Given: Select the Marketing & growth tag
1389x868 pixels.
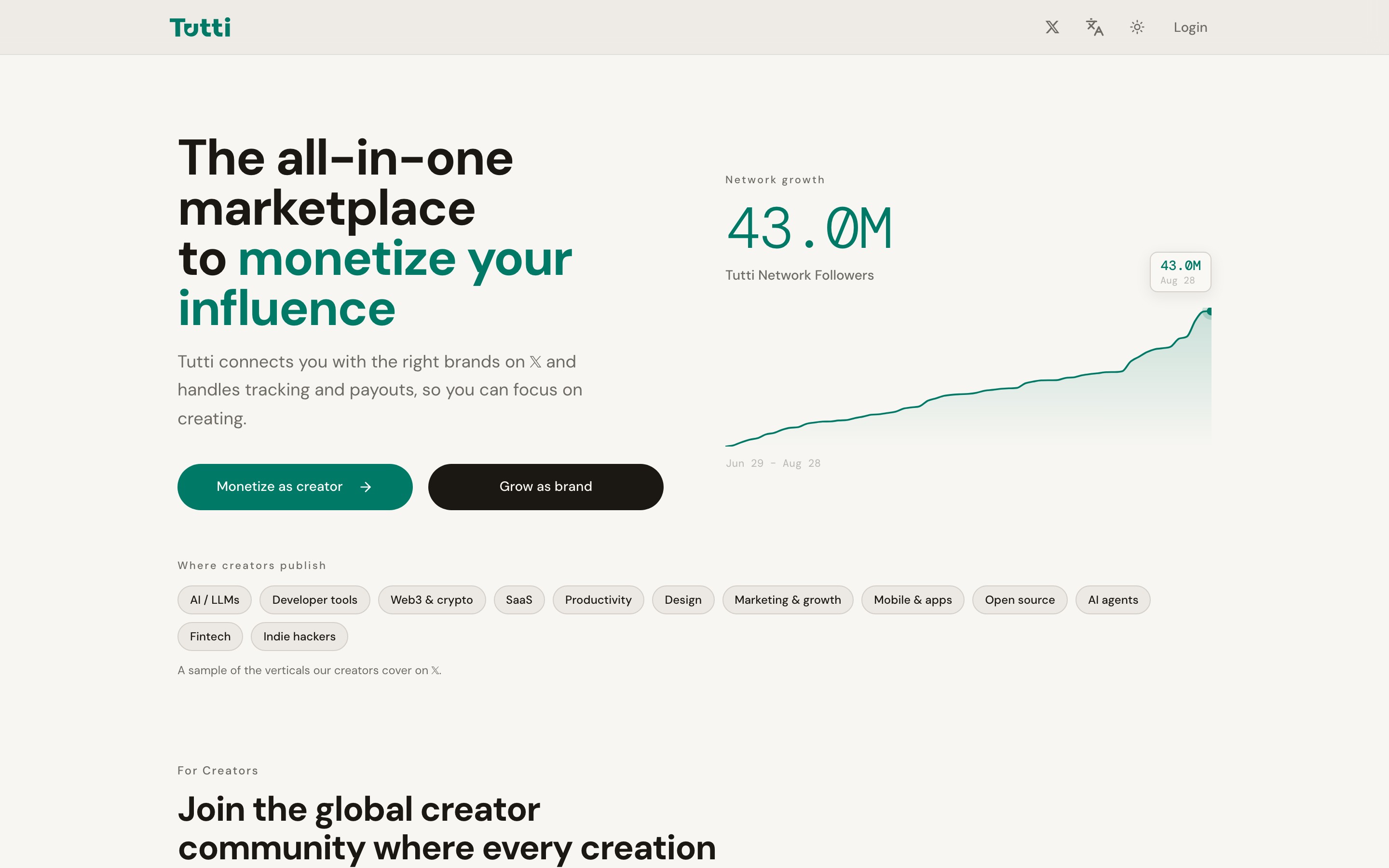Looking at the screenshot, I should [788, 600].
